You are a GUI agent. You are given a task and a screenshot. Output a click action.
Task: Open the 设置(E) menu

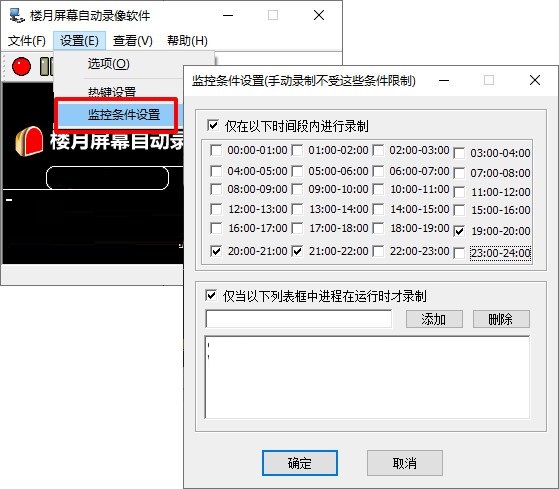[79, 41]
